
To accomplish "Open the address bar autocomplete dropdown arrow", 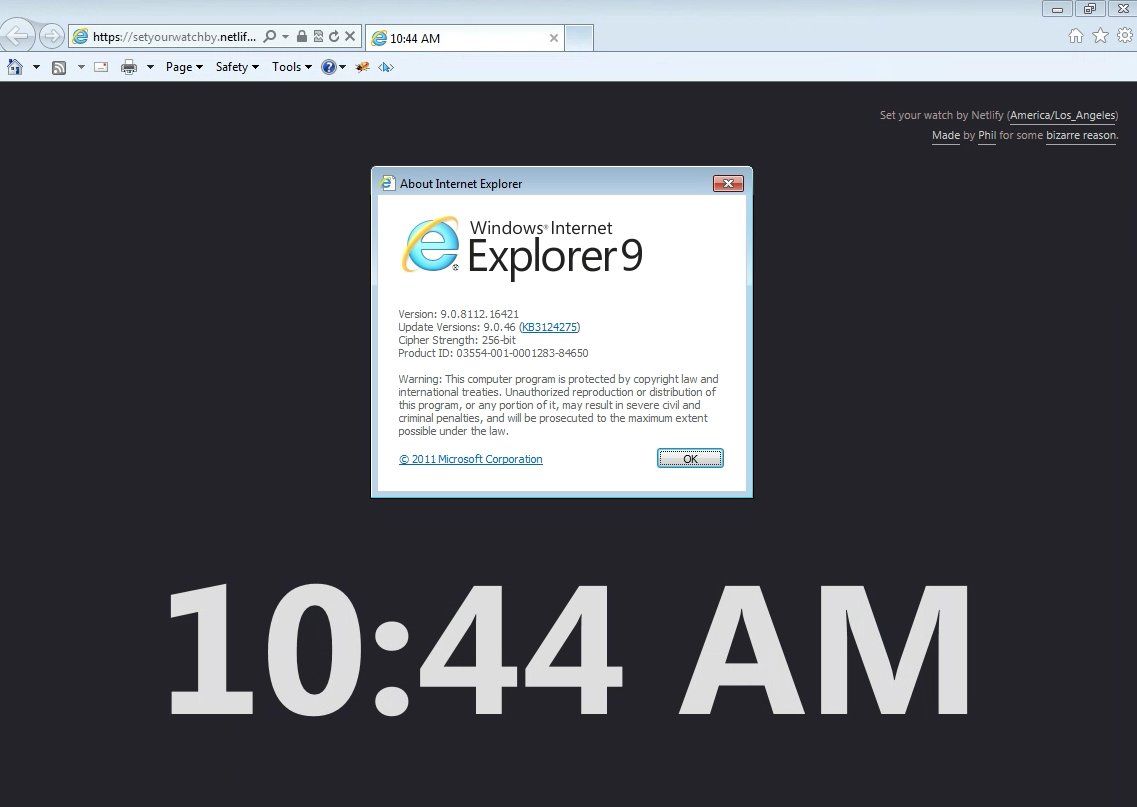I will 285,36.
